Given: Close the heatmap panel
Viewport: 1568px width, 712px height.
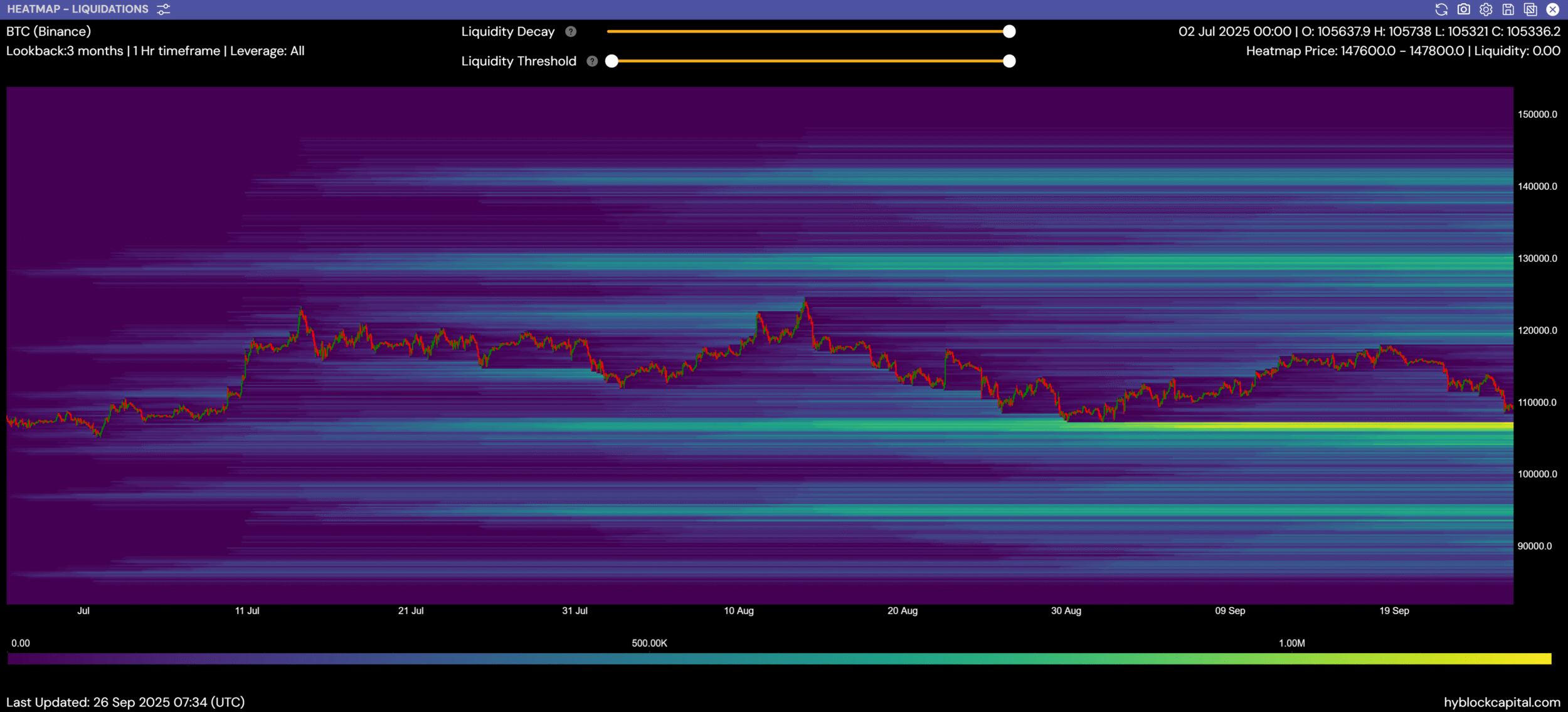Looking at the screenshot, I should (1552, 9).
